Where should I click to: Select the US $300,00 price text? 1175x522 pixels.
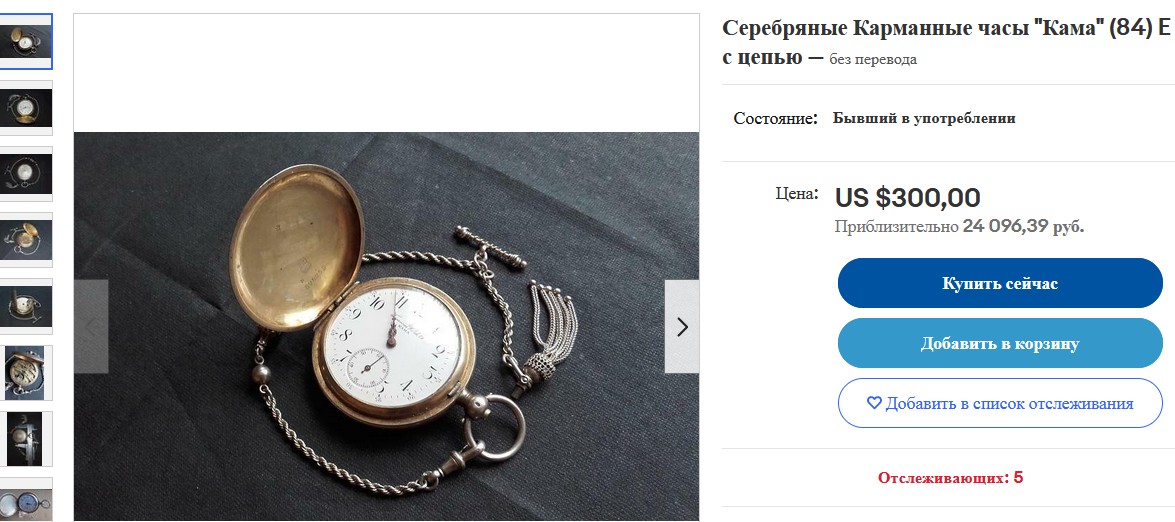tap(907, 198)
